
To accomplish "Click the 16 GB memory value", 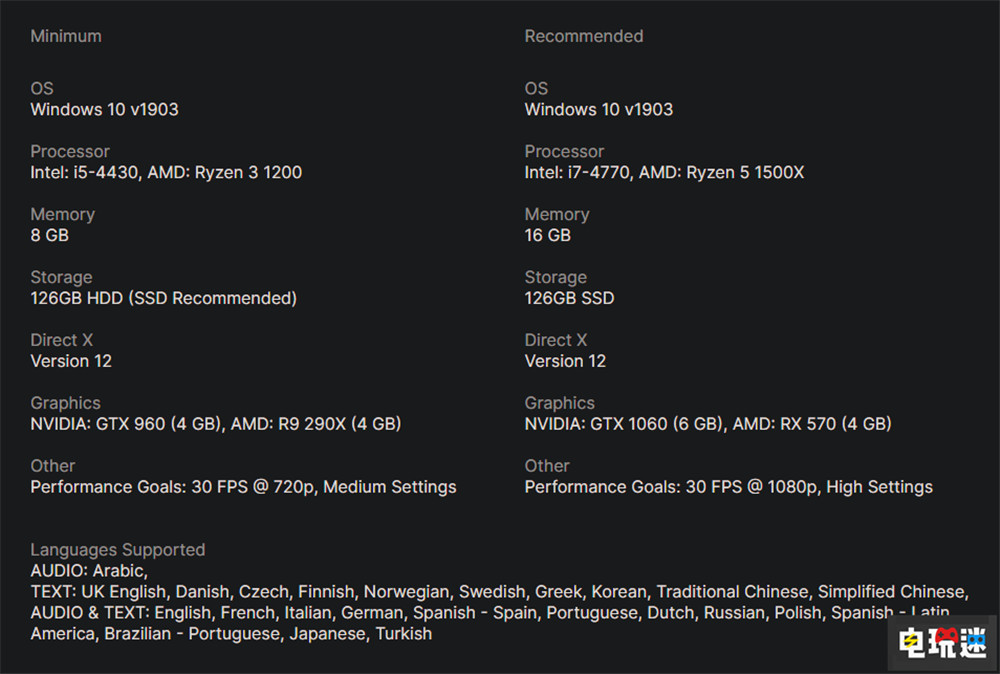I will pos(548,235).
